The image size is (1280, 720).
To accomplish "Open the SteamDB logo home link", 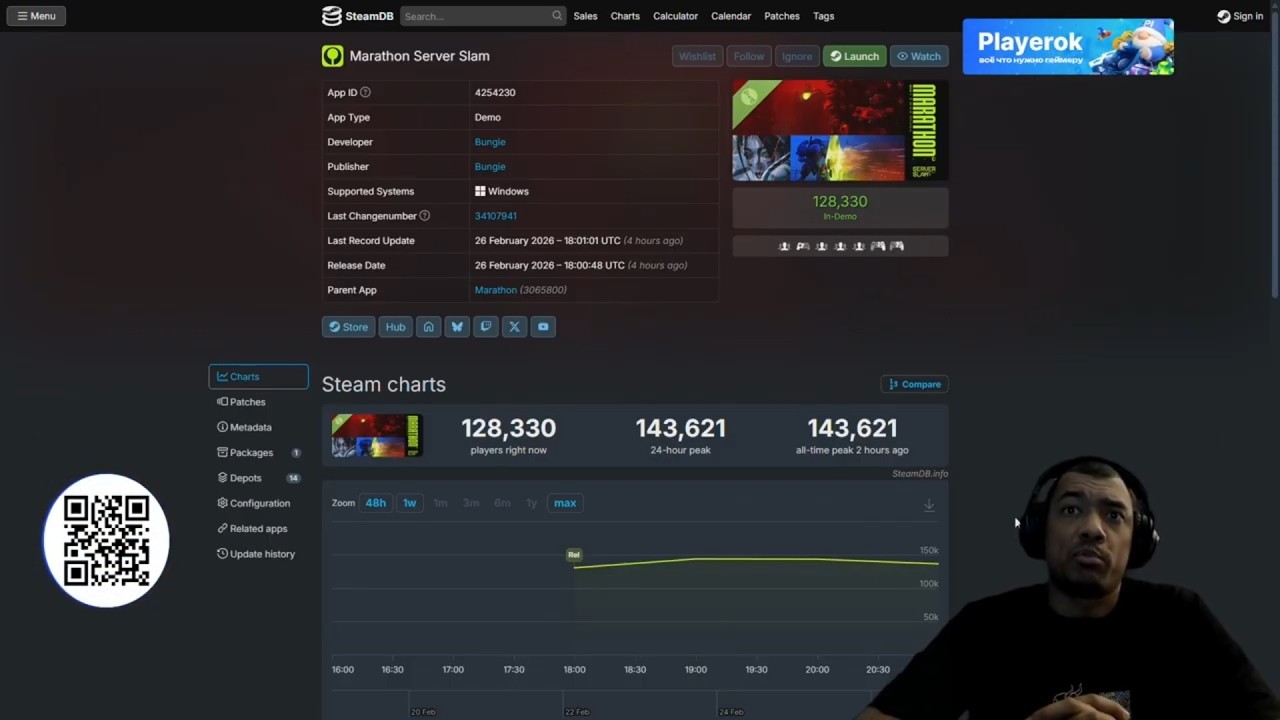I will click(357, 16).
